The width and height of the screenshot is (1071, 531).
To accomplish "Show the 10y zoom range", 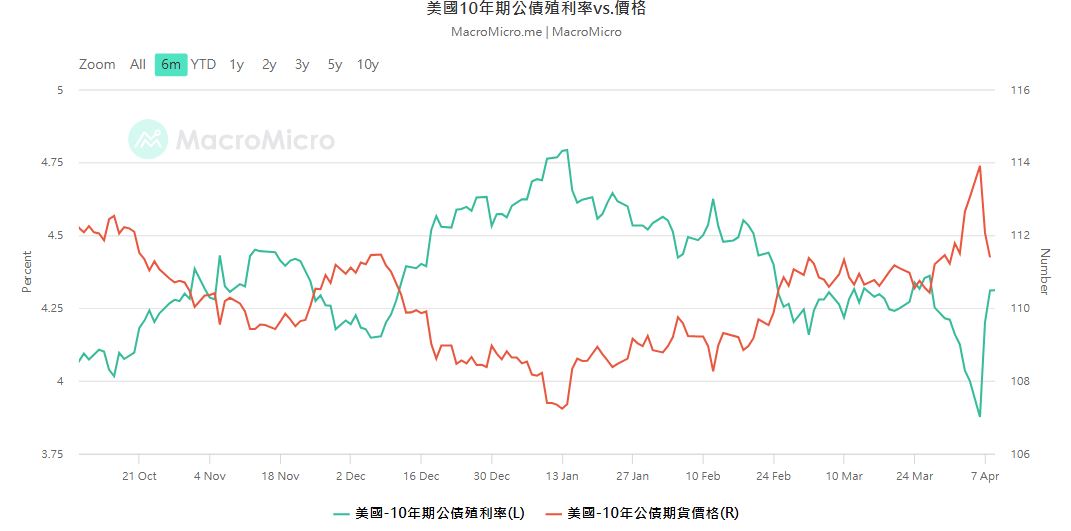I will click(368, 65).
